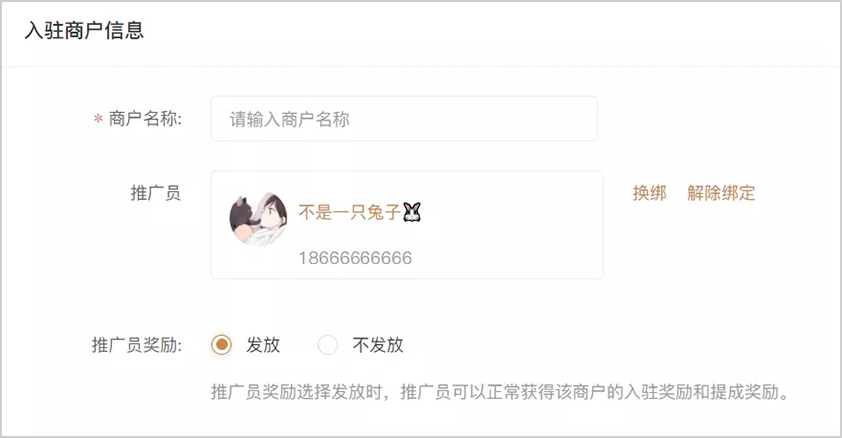The image size is (842, 438).
Task: Click the 不发放 option label text
Action: pyautogui.click(x=378, y=345)
